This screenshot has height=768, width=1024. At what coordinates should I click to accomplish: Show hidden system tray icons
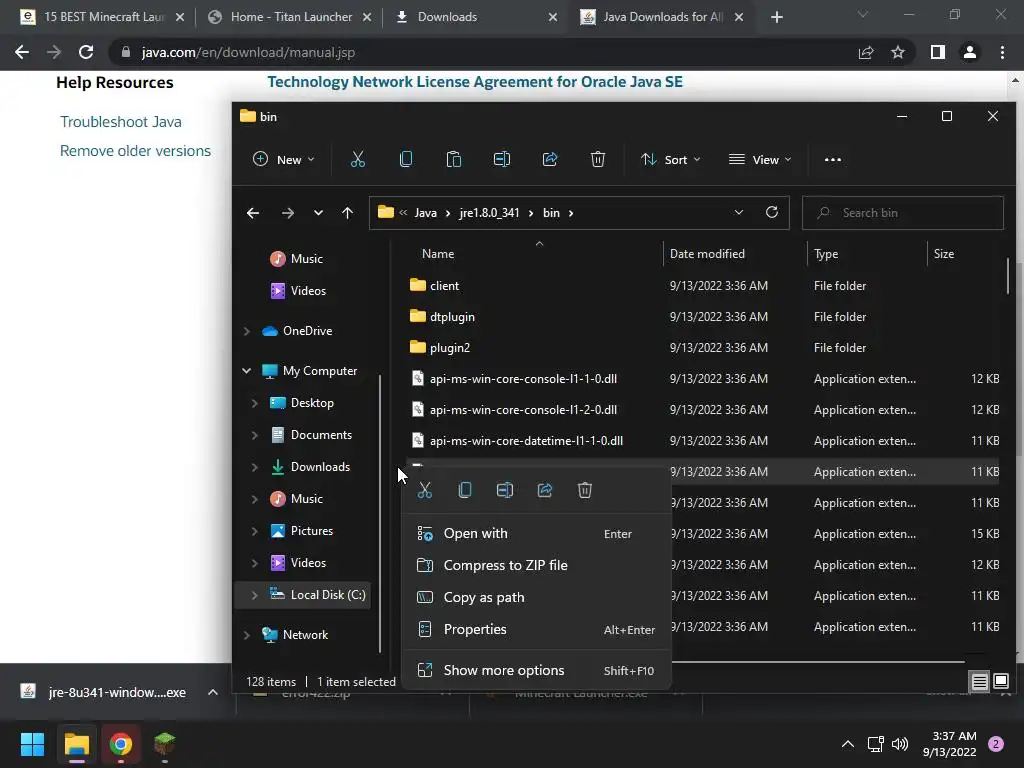click(x=848, y=744)
